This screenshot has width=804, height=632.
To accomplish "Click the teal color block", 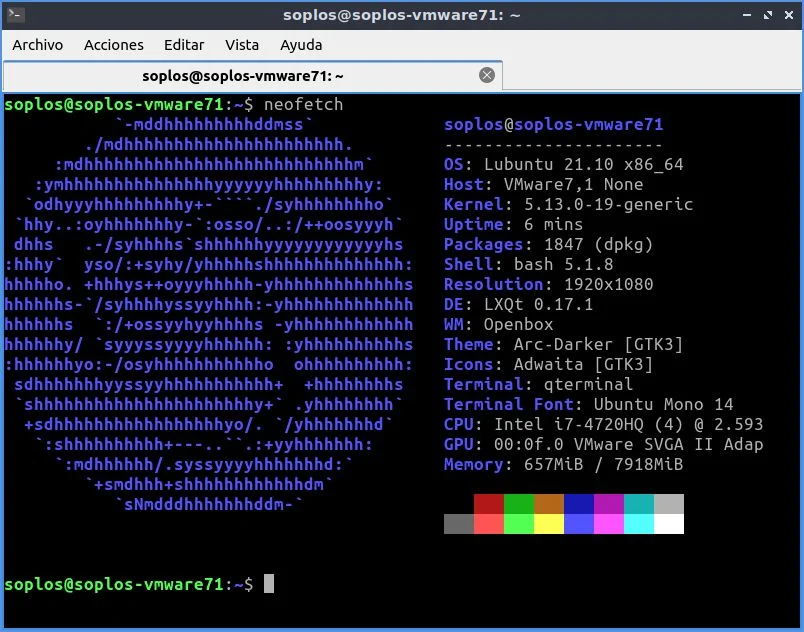I will 639,504.
